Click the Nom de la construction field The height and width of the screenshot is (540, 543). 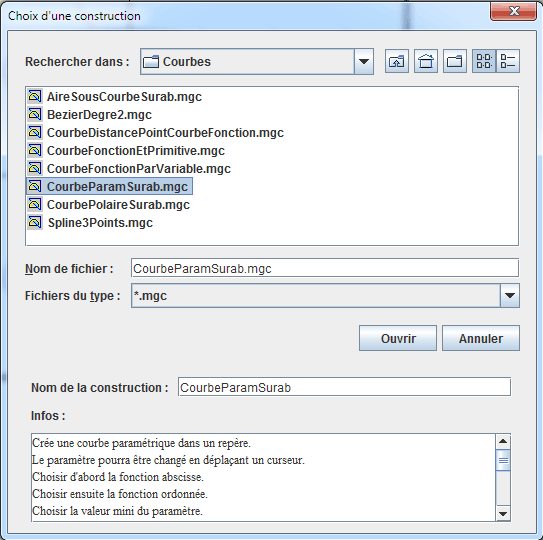pyautogui.click(x=344, y=387)
